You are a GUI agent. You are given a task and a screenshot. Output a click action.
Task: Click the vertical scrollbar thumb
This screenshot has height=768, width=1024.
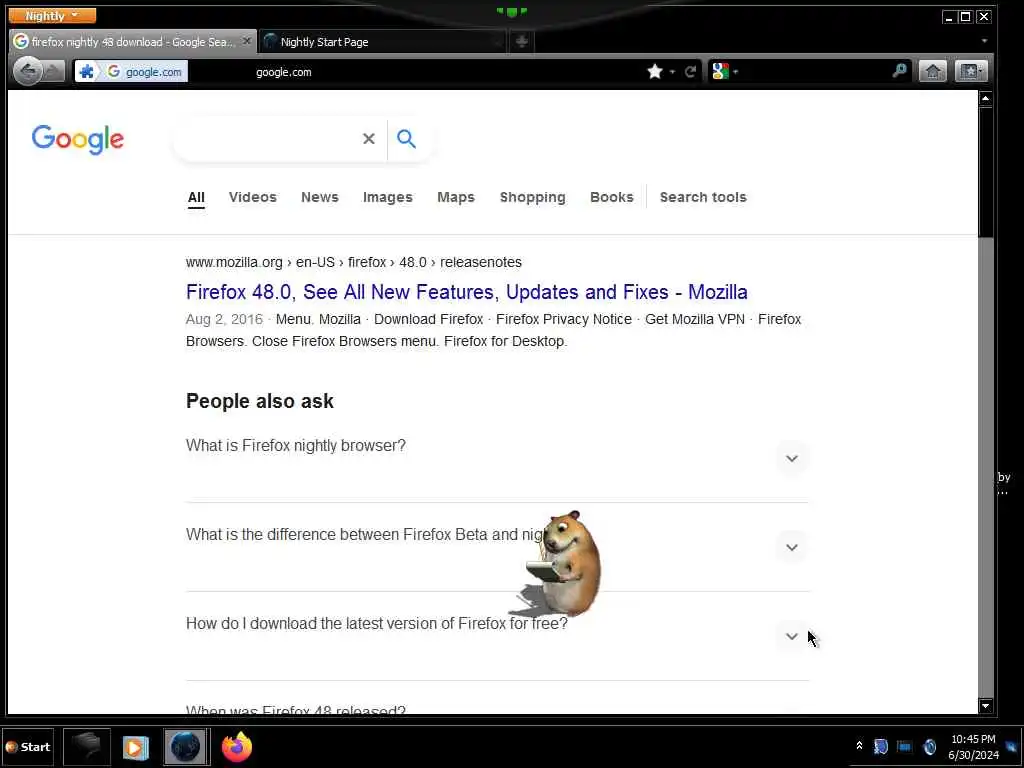(x=985, y=172)
